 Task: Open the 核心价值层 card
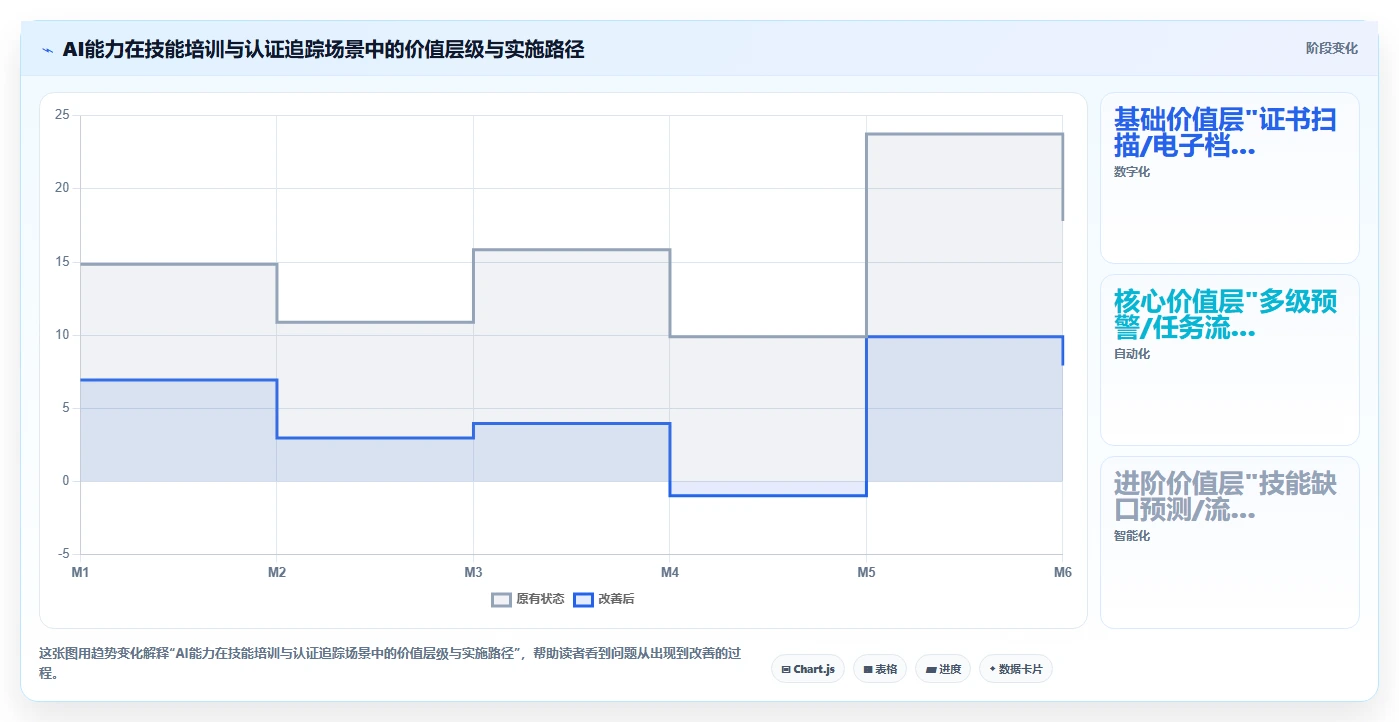(1230, 360)
